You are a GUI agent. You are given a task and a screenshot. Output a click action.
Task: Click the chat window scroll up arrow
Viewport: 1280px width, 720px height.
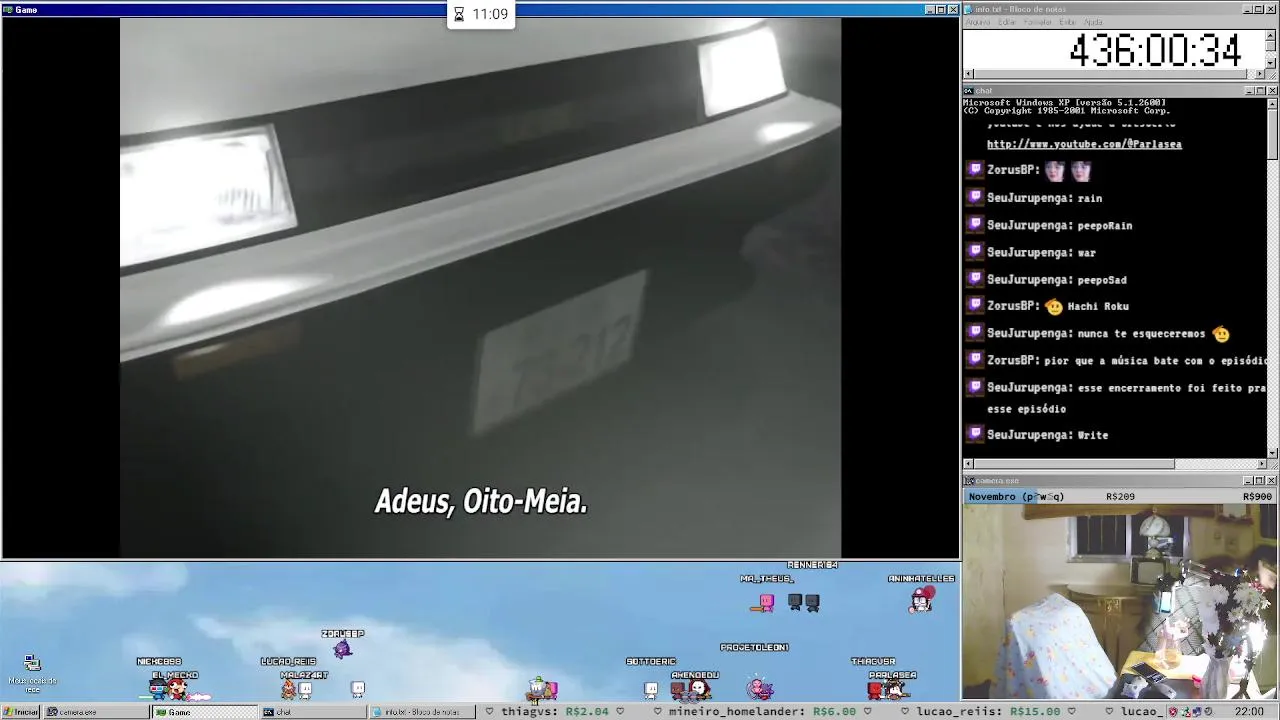pos(1272,104)
